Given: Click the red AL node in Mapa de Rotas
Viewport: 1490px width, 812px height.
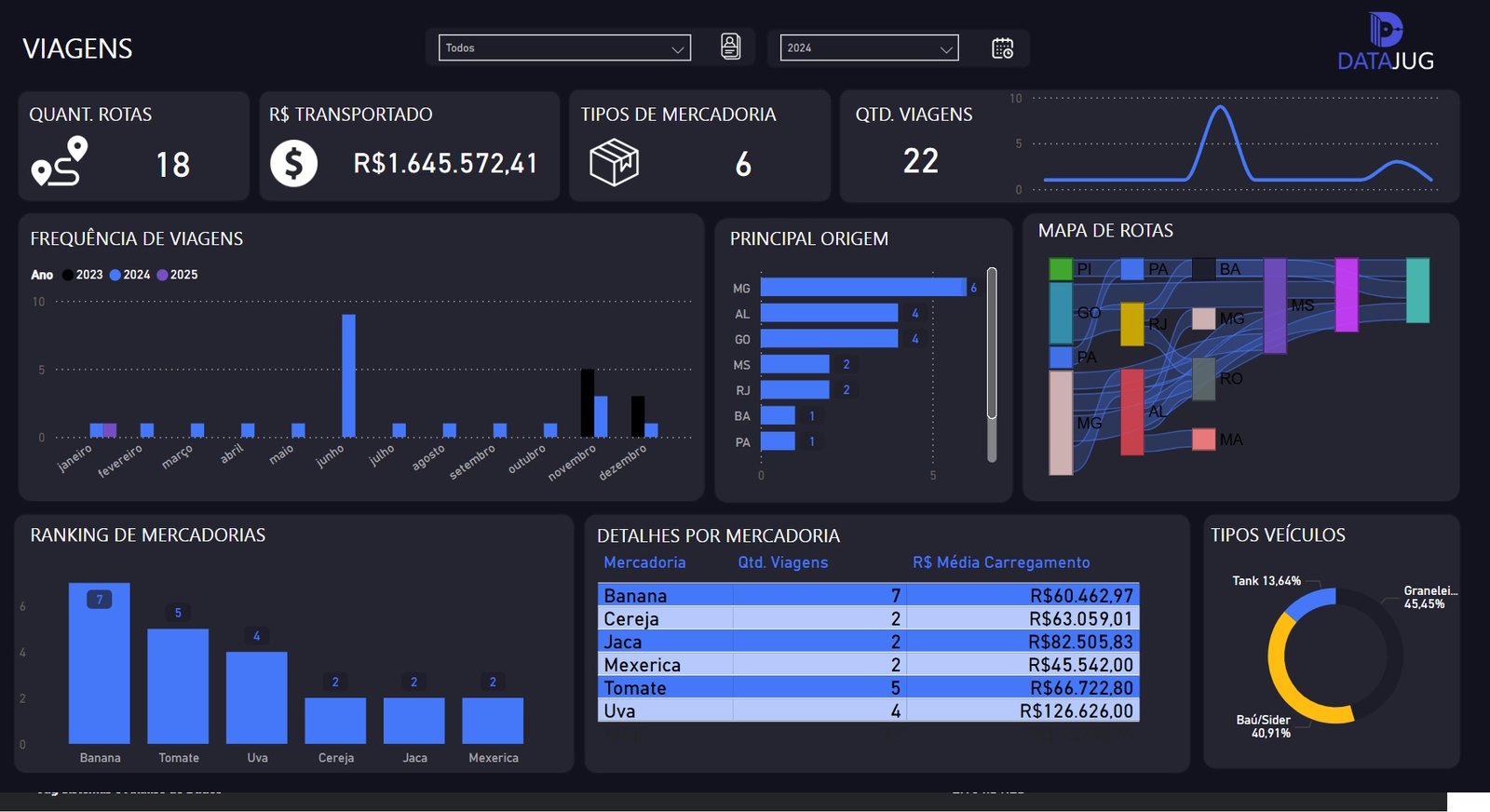Looking at the screenshot, I should (x=1131, y=412).
